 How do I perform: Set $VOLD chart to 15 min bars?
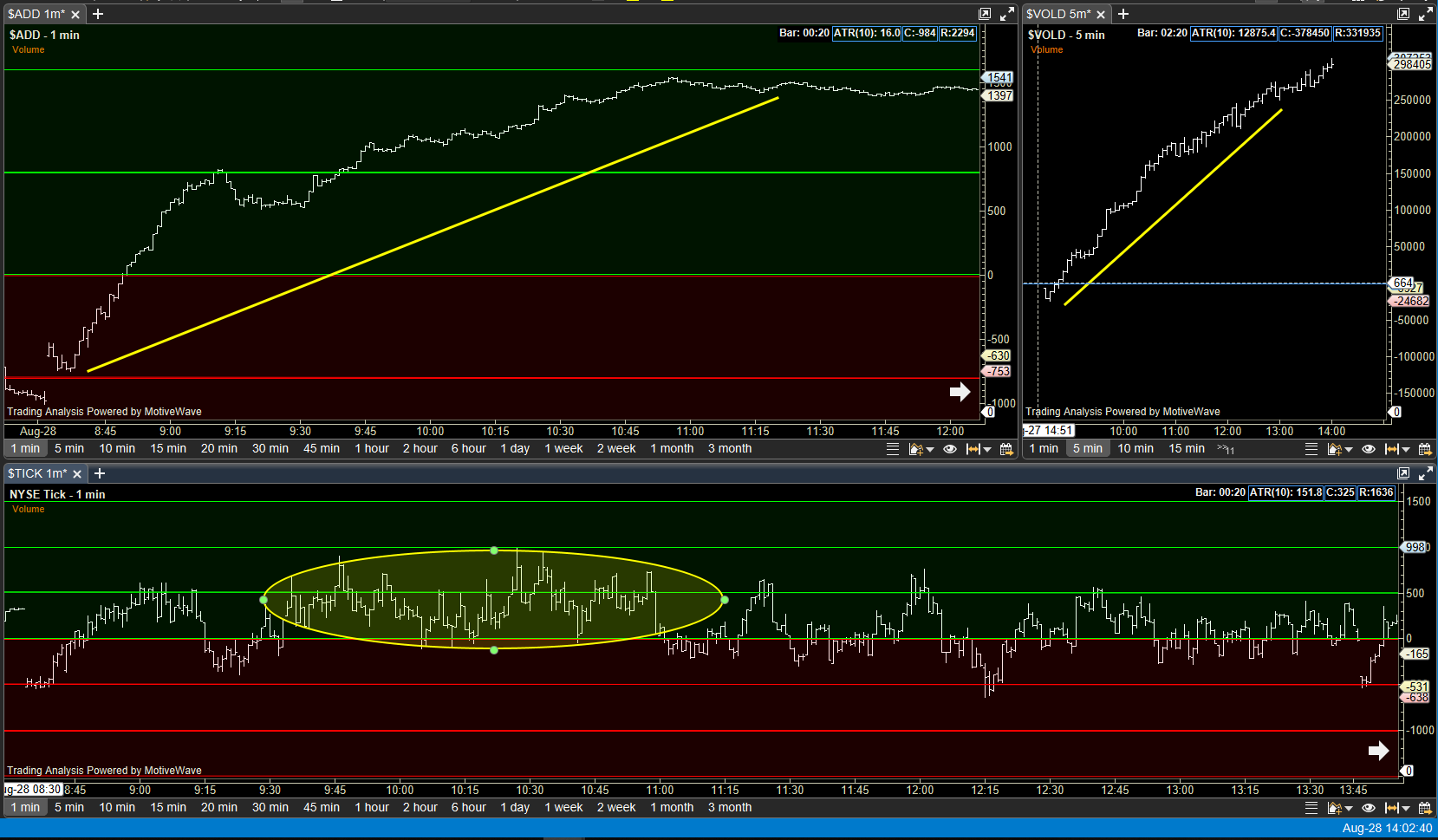pyautogui.click(x=1187, y=449)
